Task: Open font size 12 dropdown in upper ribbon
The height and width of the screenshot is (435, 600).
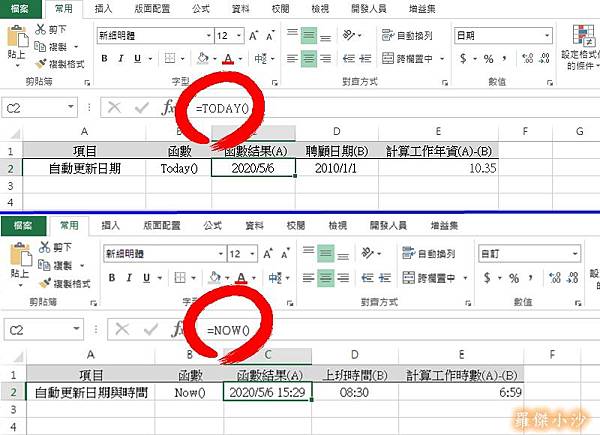Action: coord(239,36)
